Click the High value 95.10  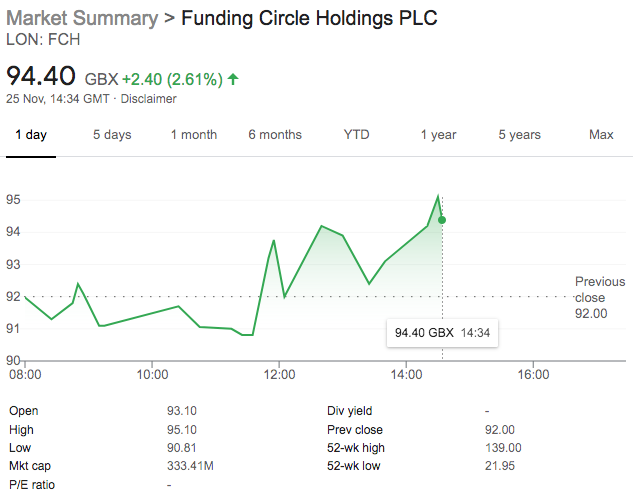pos(182,430)
